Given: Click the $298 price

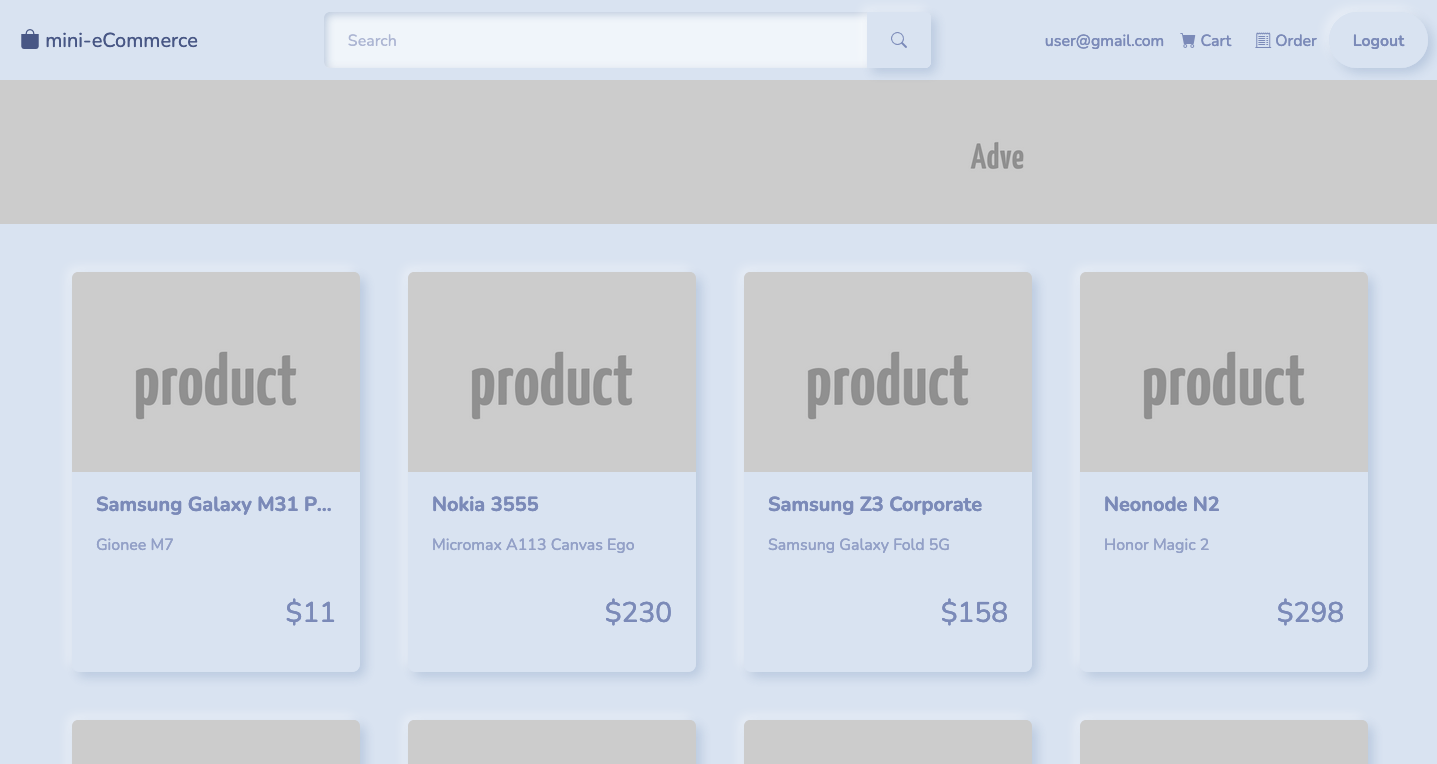Looking at the screenshot, I should [x=1310, y=612].
